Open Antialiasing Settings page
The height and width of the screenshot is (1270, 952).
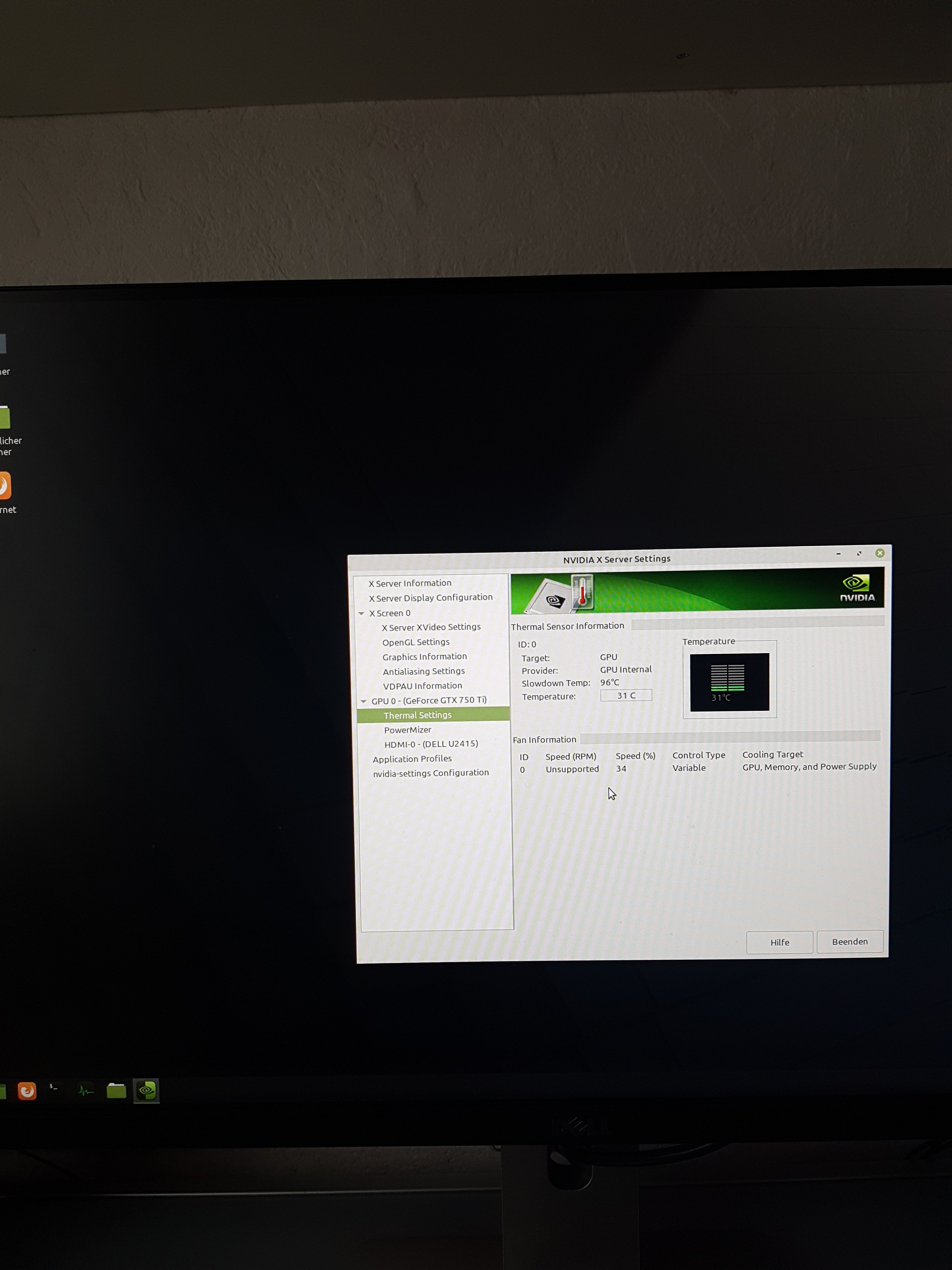pyautogui.click(x=423, y=671)
